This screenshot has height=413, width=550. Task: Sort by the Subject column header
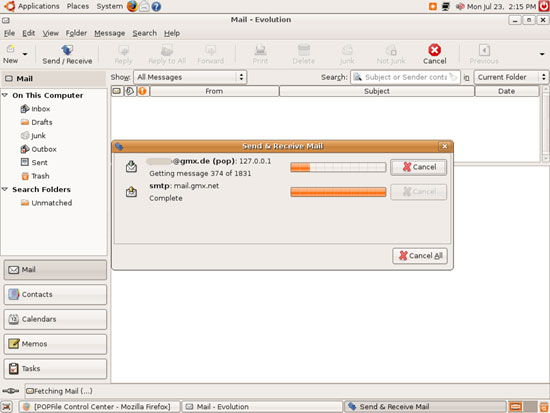[377, 91]
